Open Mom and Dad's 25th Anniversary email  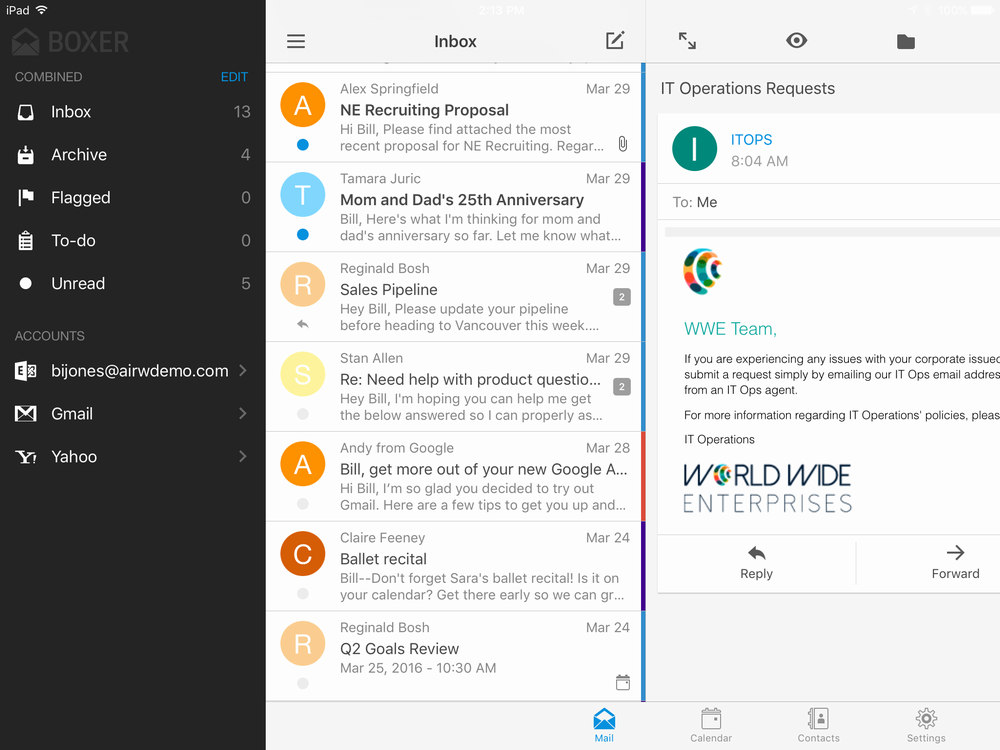coord(453,207)
